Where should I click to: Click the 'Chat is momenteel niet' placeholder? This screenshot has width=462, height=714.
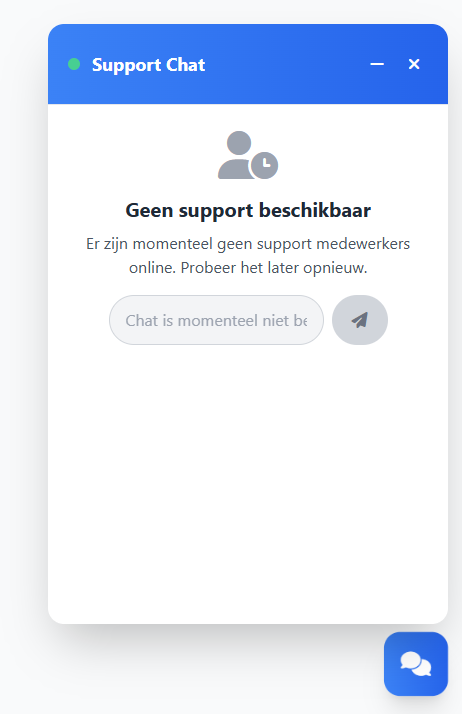coord(216,321)
